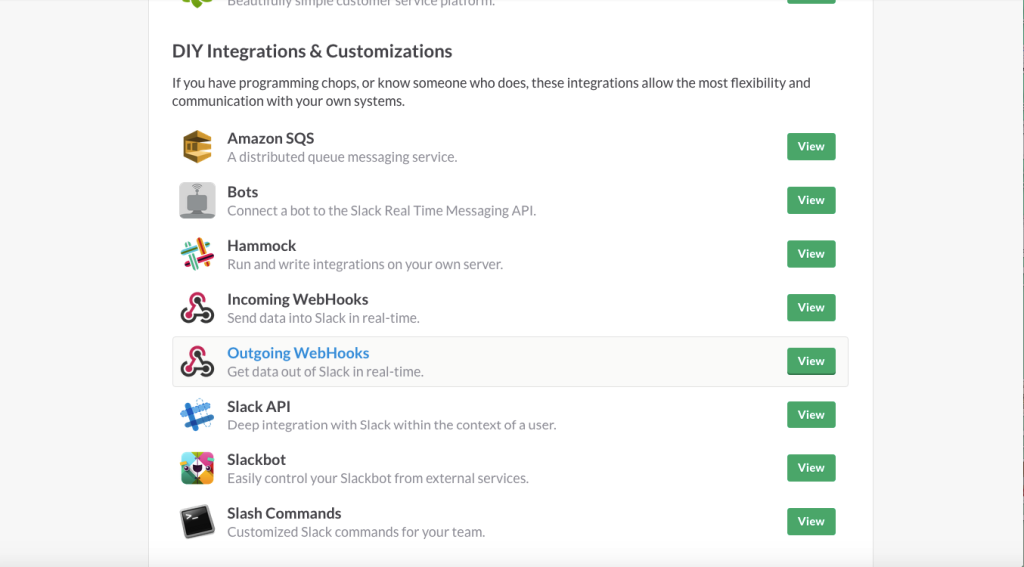Click the Incoming WebHooks icon
This screenshot has width=1024, height=567.
click(x=197, y=308)
